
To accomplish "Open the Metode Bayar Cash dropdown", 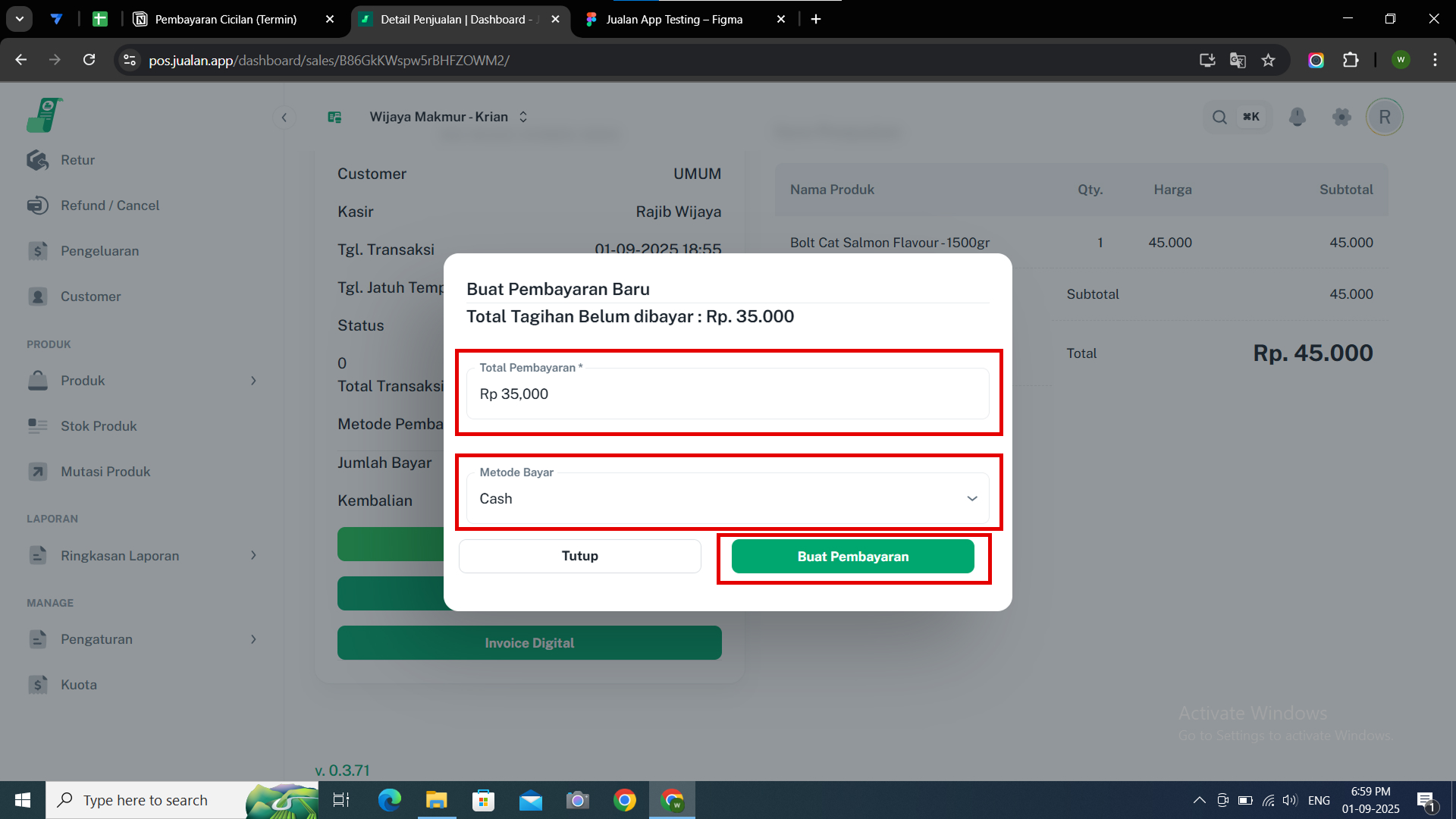I will 727,499.
